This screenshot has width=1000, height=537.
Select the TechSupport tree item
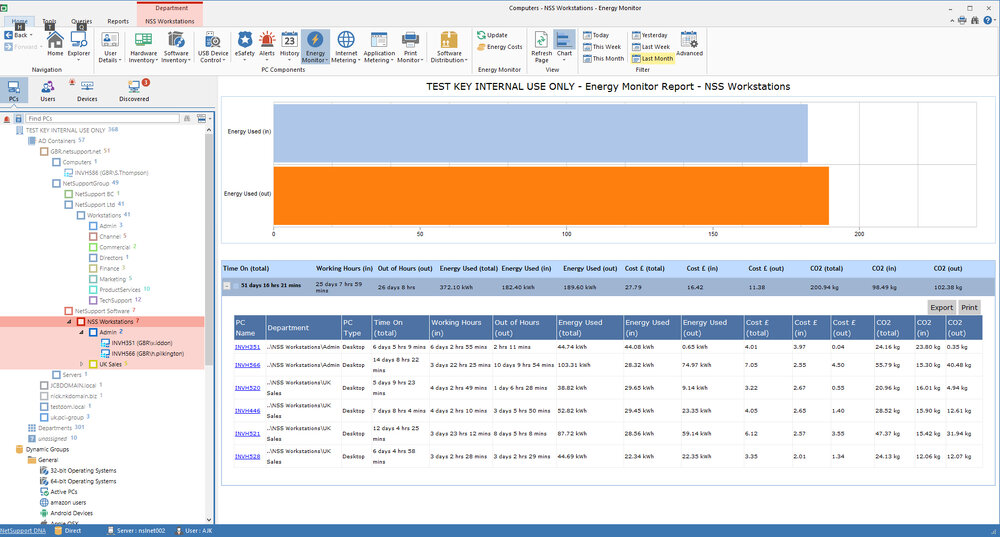click(x=115, y=300)
